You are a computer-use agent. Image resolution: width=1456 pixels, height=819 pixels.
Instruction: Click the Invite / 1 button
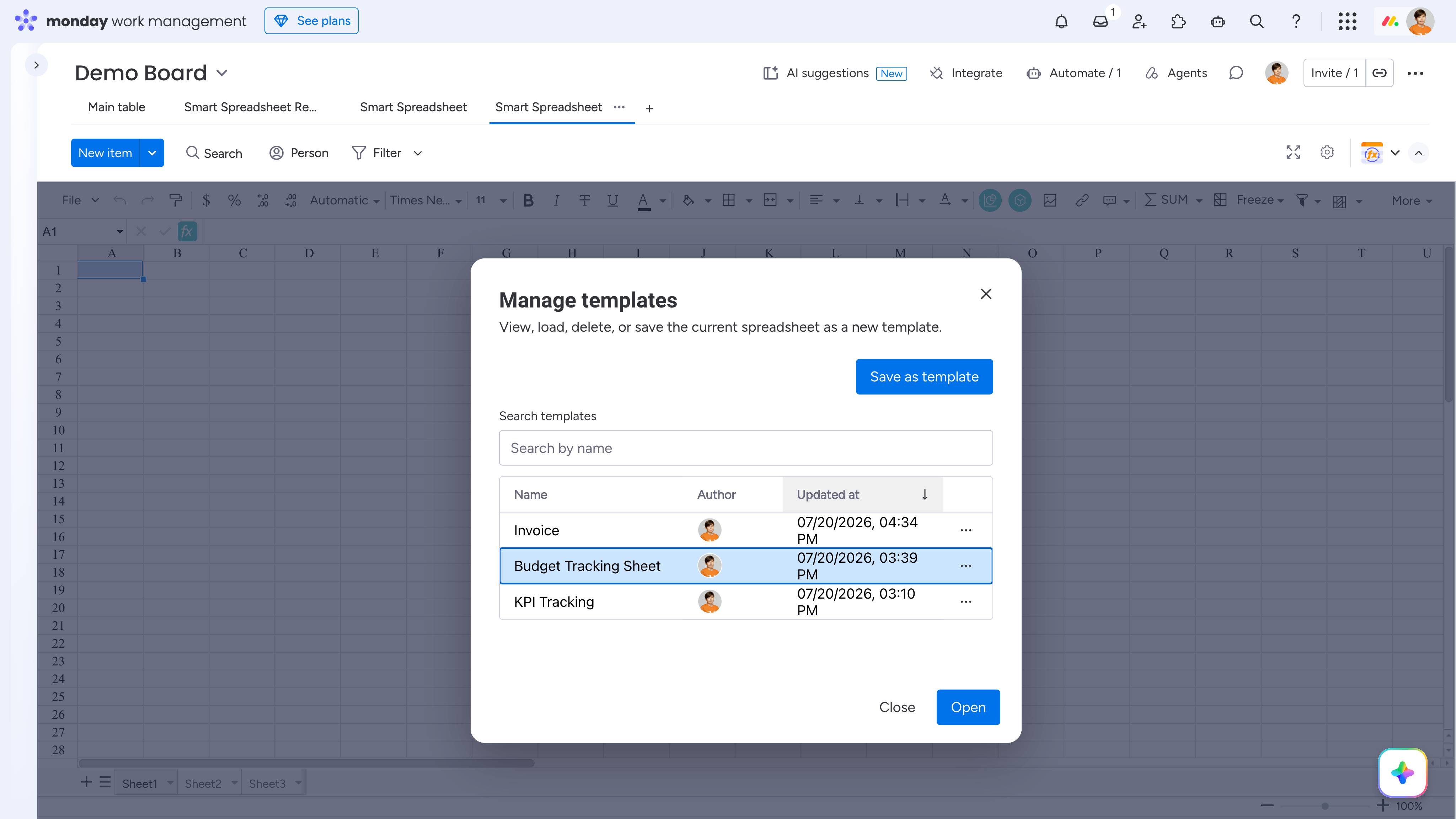click(1334, 73)
